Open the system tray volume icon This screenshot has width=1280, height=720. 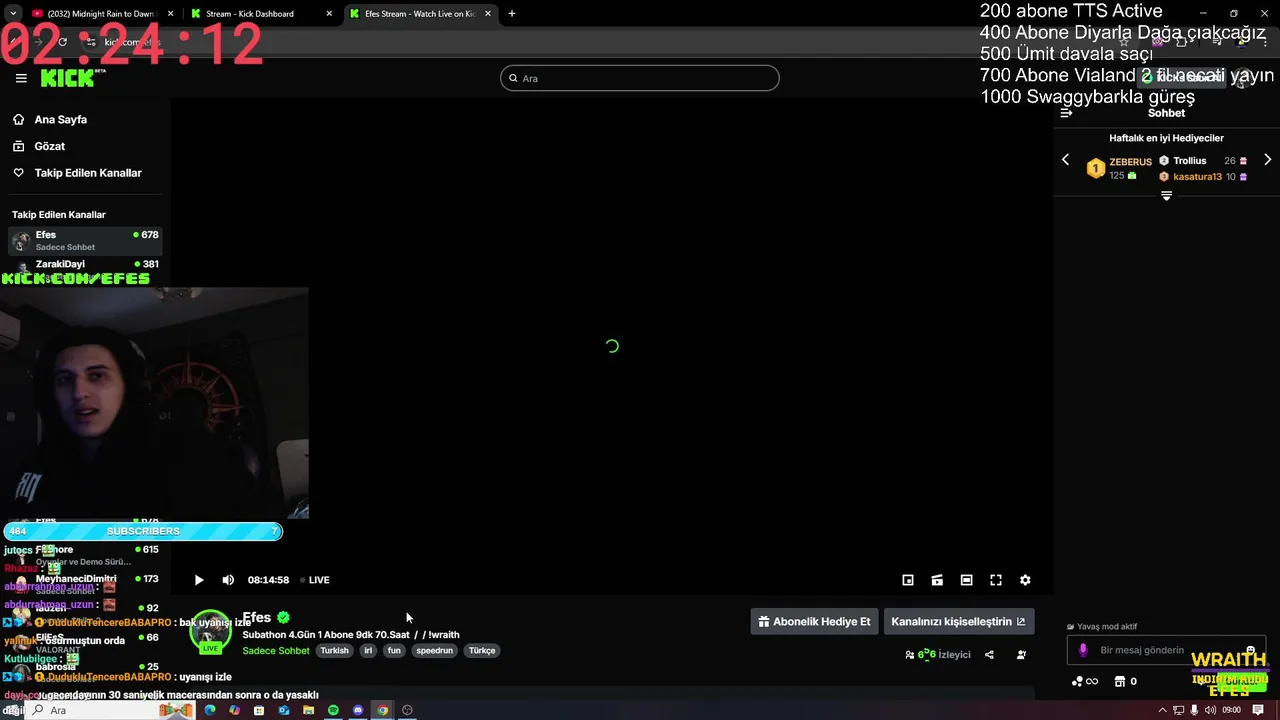(1211, 710)
